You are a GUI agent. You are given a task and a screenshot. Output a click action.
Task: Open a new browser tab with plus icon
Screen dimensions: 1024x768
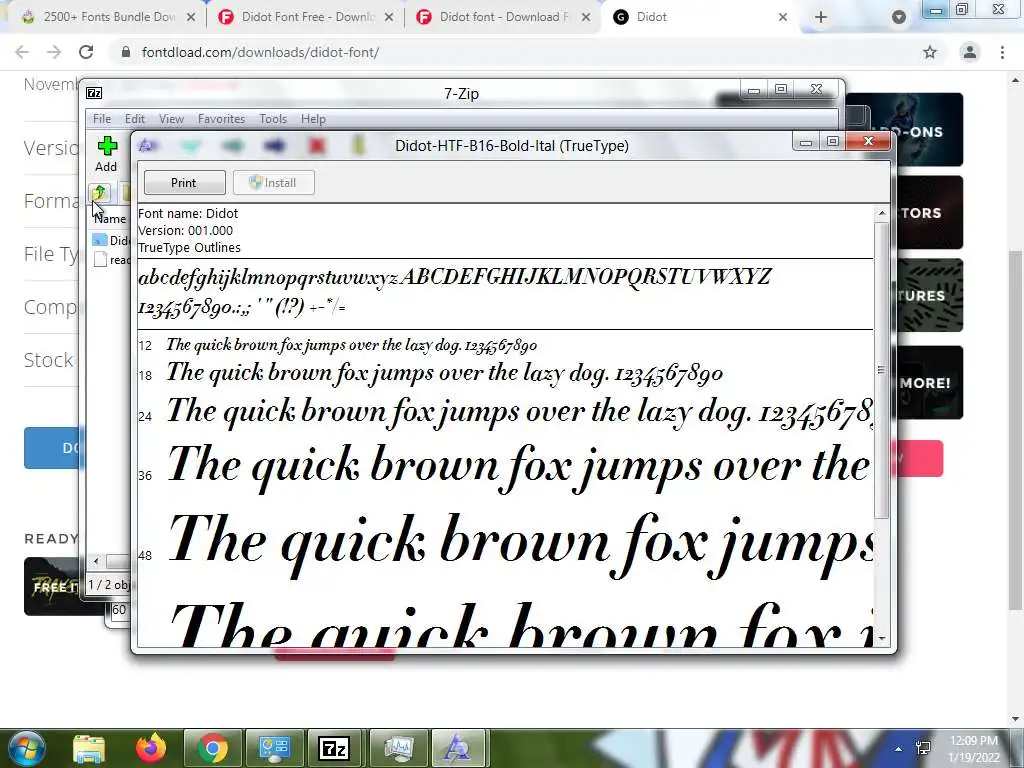click(x=821, y=17)
